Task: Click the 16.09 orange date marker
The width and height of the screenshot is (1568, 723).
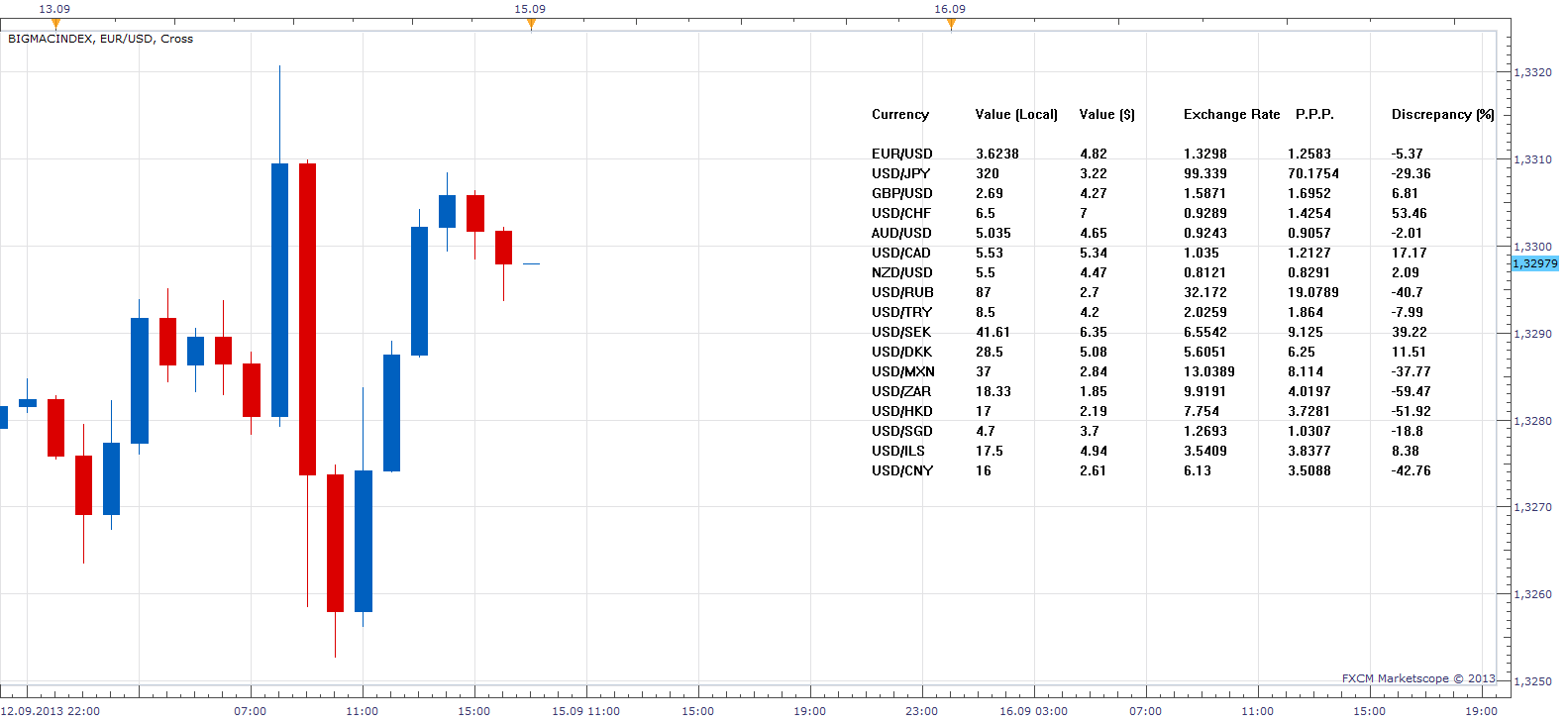Action: point(951,24)
